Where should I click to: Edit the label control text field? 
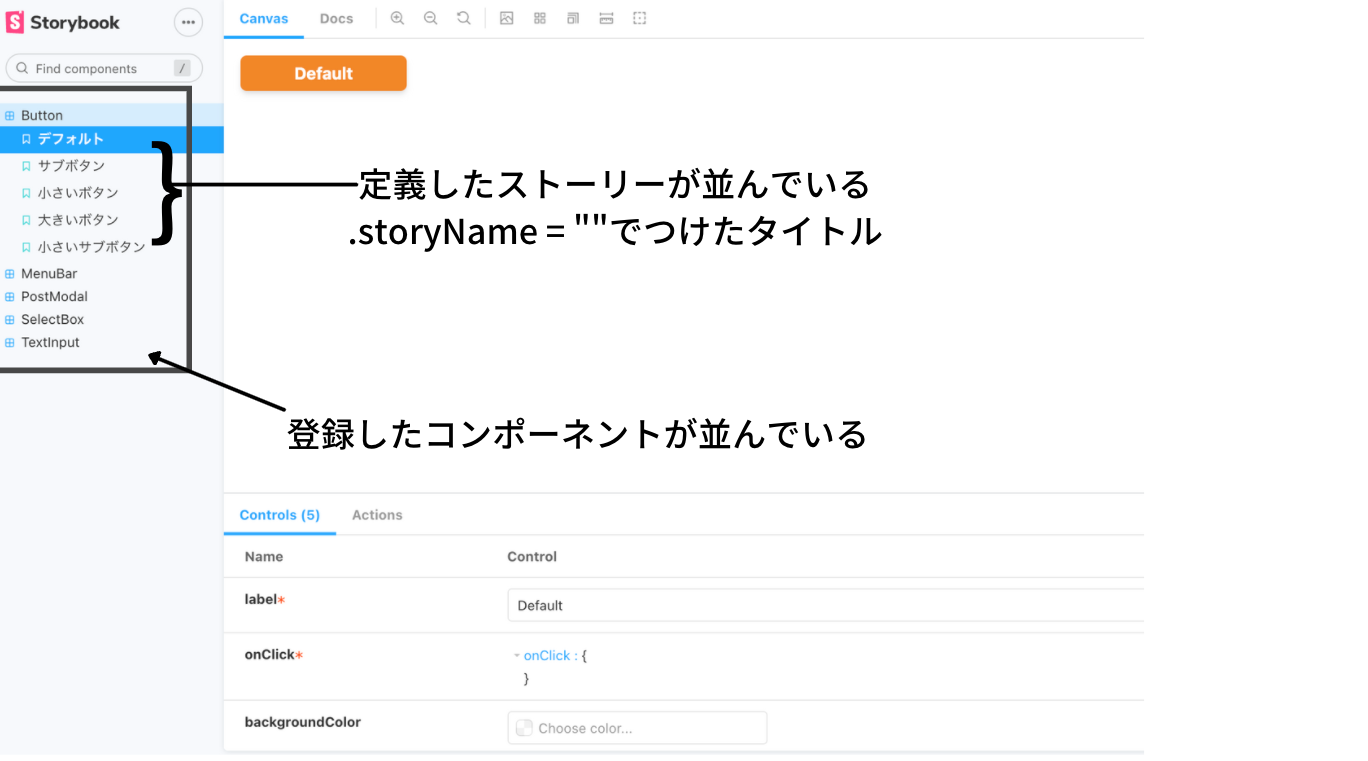click(825, 605)
